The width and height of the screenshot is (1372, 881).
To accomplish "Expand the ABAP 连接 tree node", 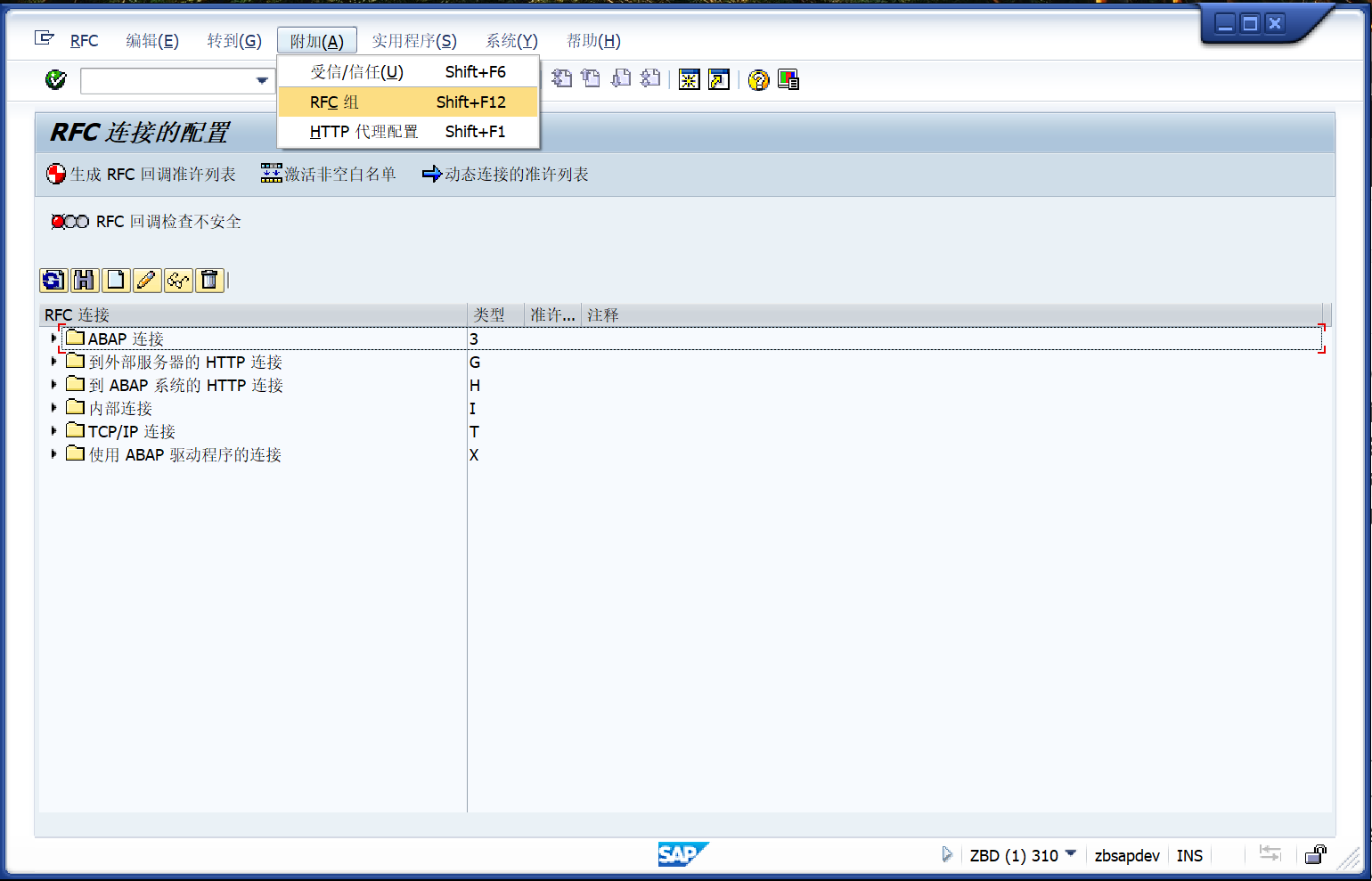I will pyautogui.click(x=54, y=339).
